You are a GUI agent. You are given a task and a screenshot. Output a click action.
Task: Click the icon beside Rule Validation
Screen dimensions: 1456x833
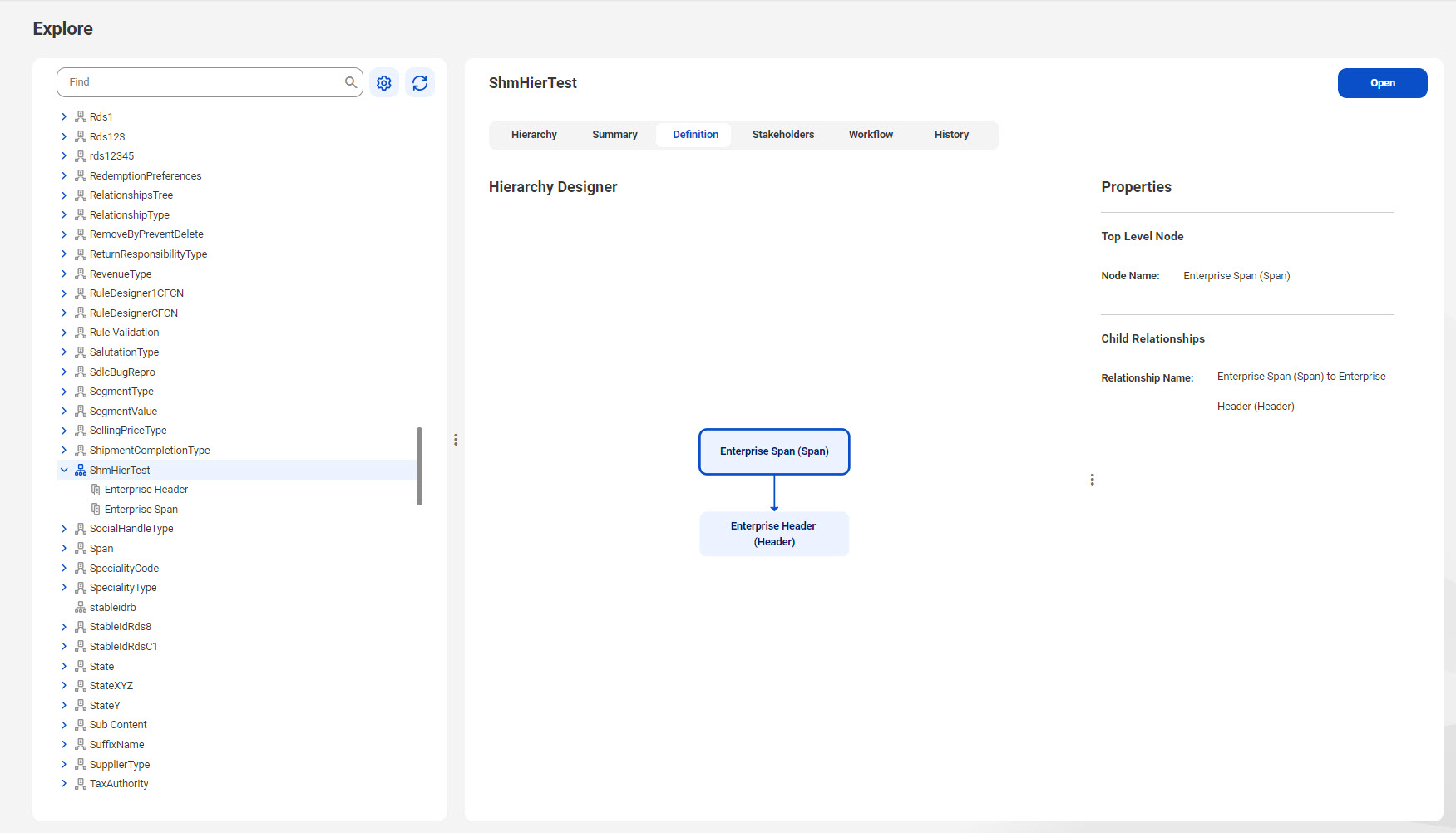[x=81, y=333]
